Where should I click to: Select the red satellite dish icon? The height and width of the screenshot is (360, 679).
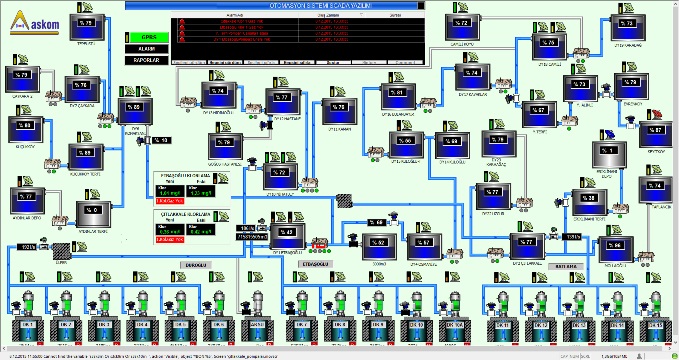(657, 114)
